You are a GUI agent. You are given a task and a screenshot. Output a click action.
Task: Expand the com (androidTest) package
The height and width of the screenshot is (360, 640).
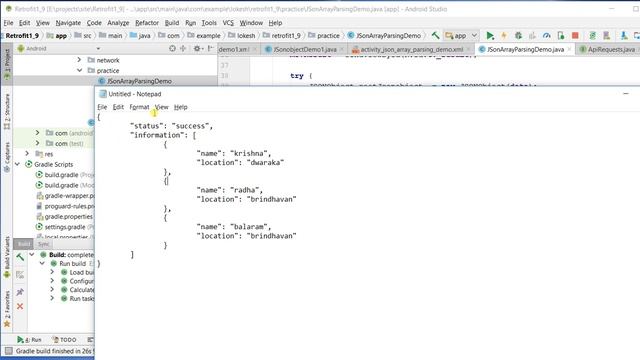pyautogui.click(x=38, y=133)
